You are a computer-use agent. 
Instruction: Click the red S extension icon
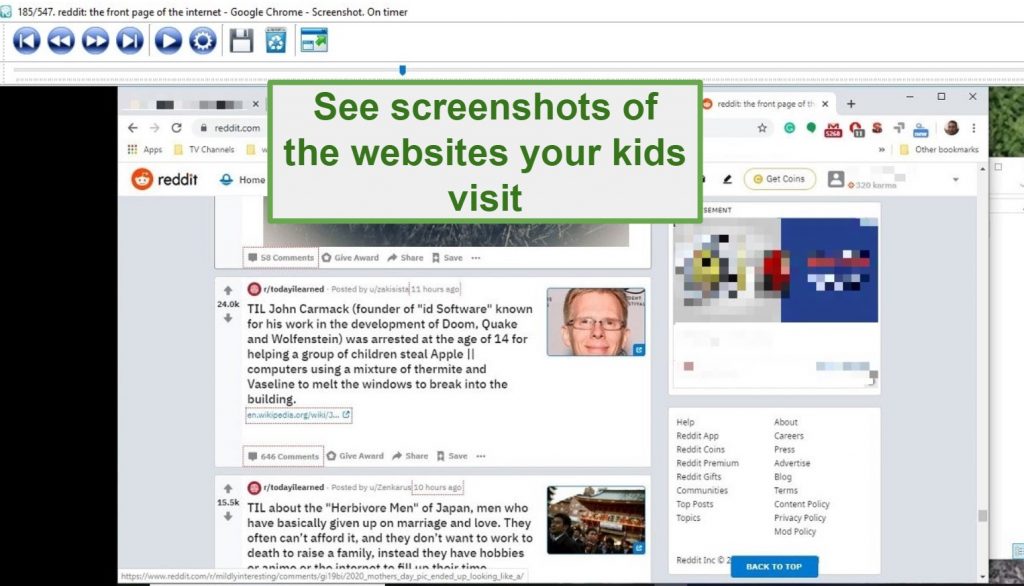877,128
